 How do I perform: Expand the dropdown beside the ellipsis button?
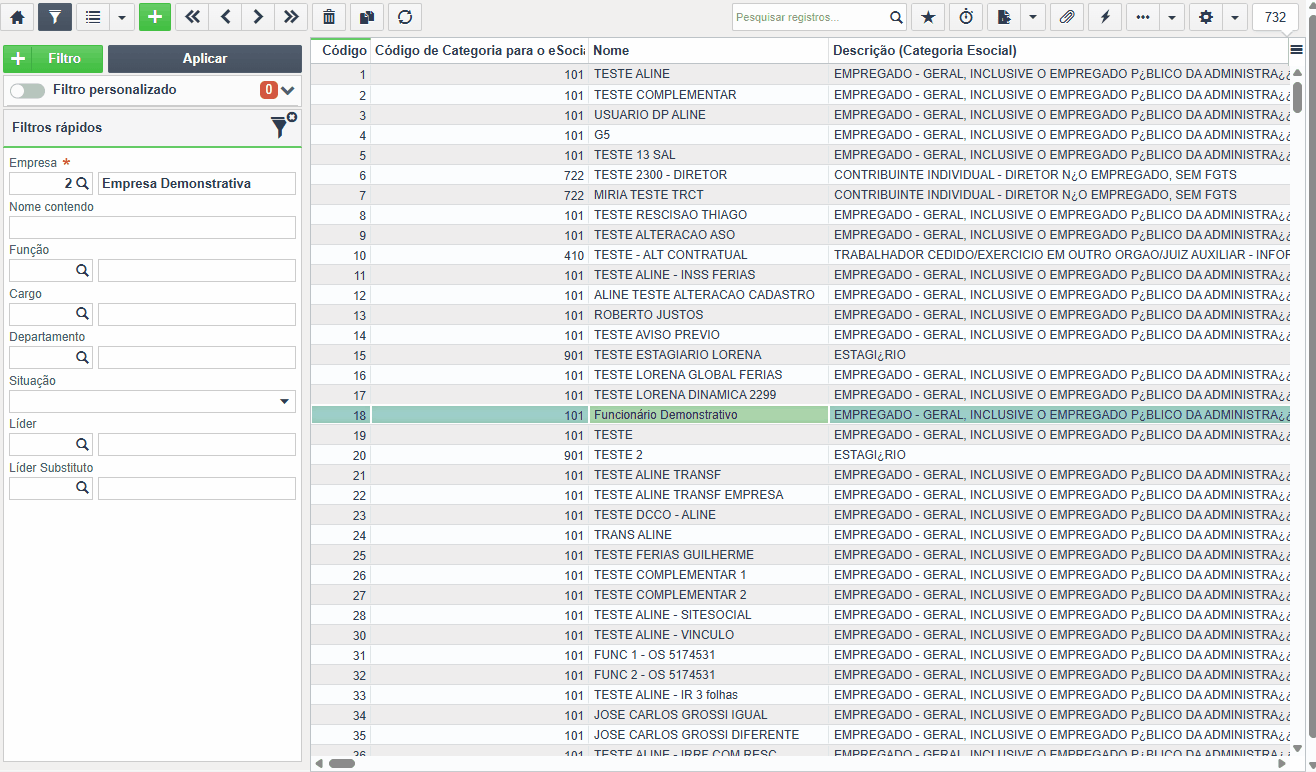1171,17
